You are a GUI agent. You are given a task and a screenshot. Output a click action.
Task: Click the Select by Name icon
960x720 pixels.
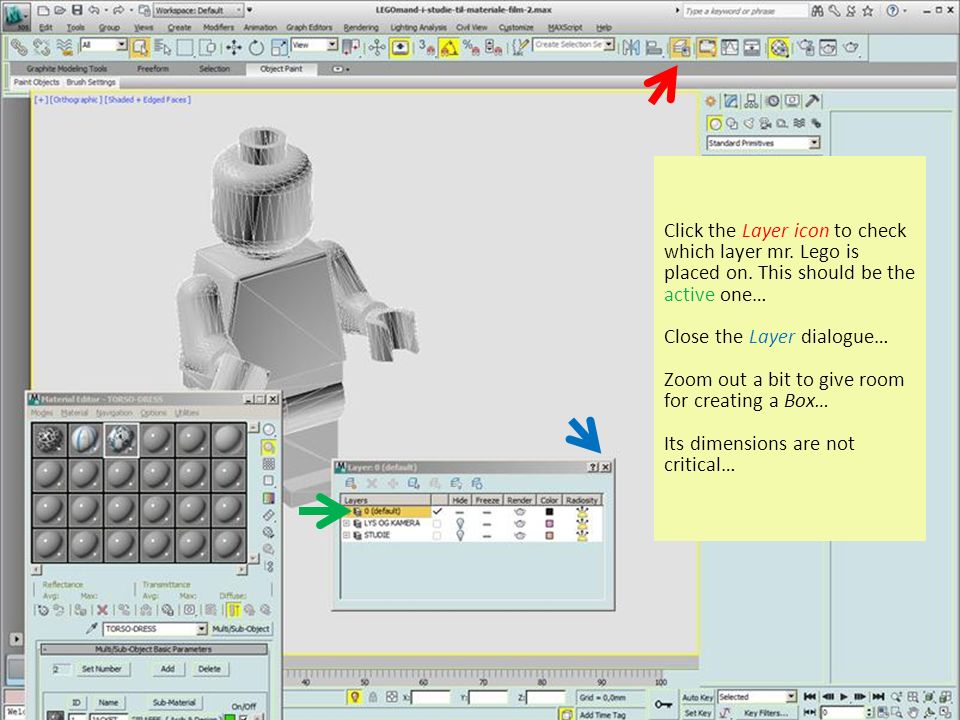pyautogui.click(x=162, y=47)
